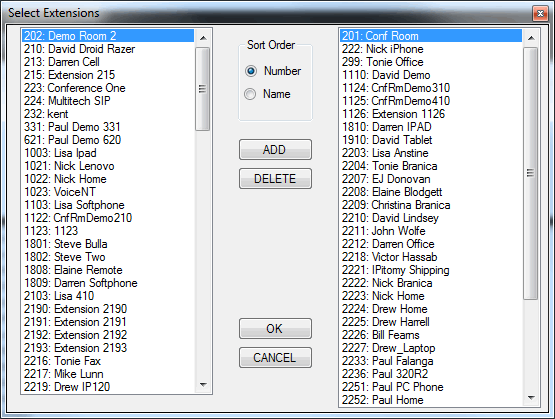
Task: Select 2219: Drew IP120
Action: (x=108, y=387)
